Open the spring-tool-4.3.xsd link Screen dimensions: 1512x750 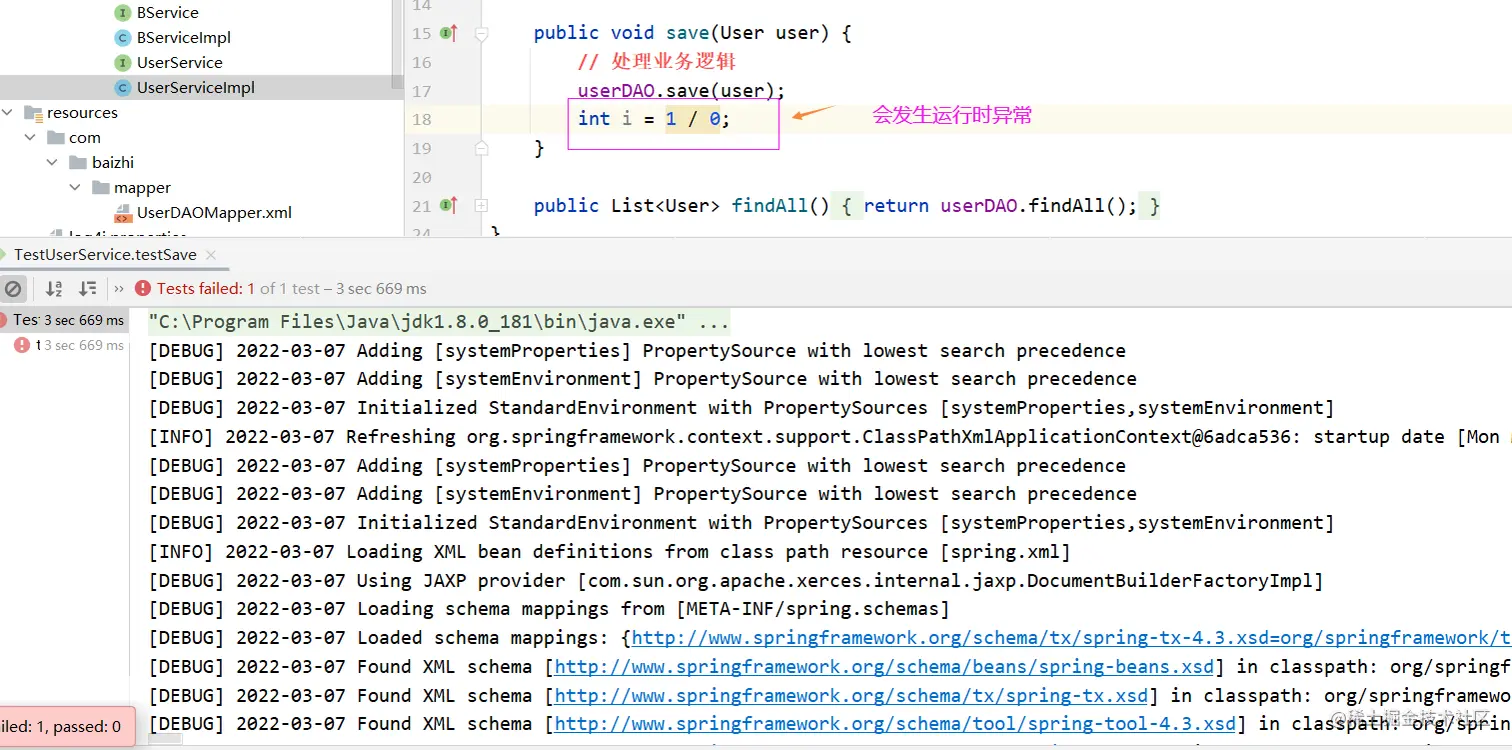[x=895, y=724]
